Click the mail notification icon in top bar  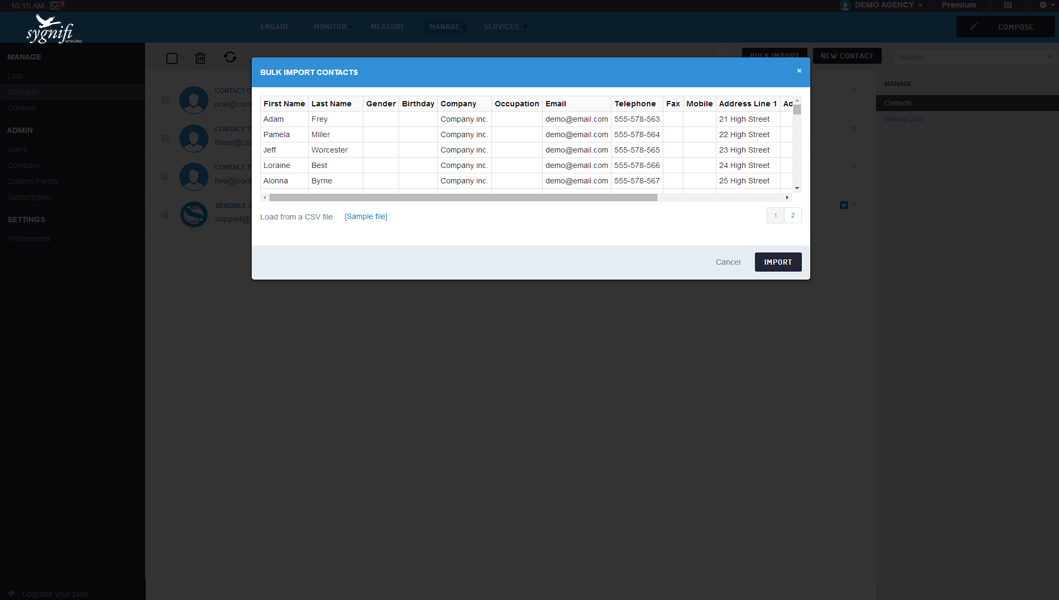coord(57,6)
